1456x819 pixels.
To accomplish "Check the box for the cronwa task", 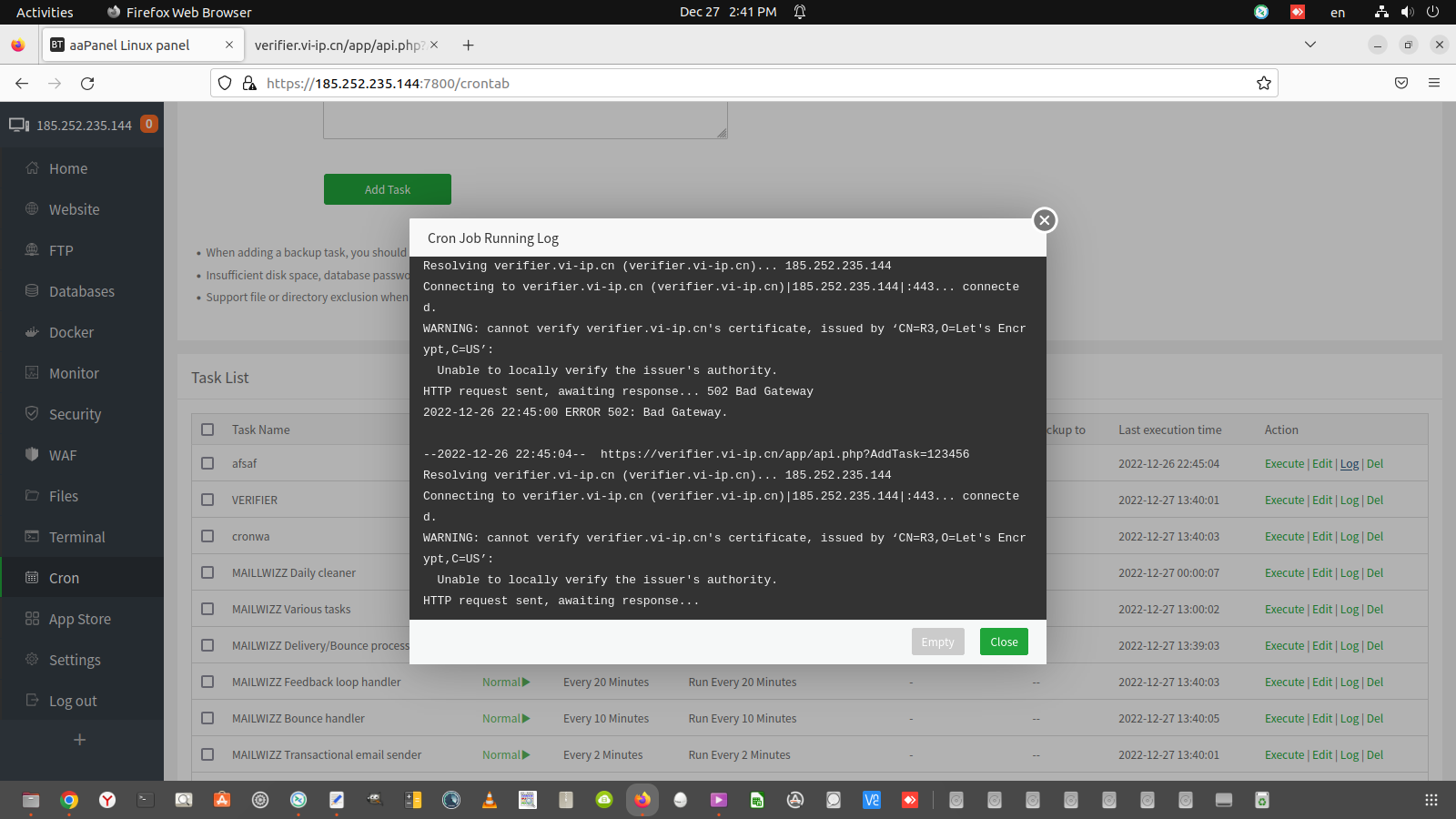I will click(207, 536).
